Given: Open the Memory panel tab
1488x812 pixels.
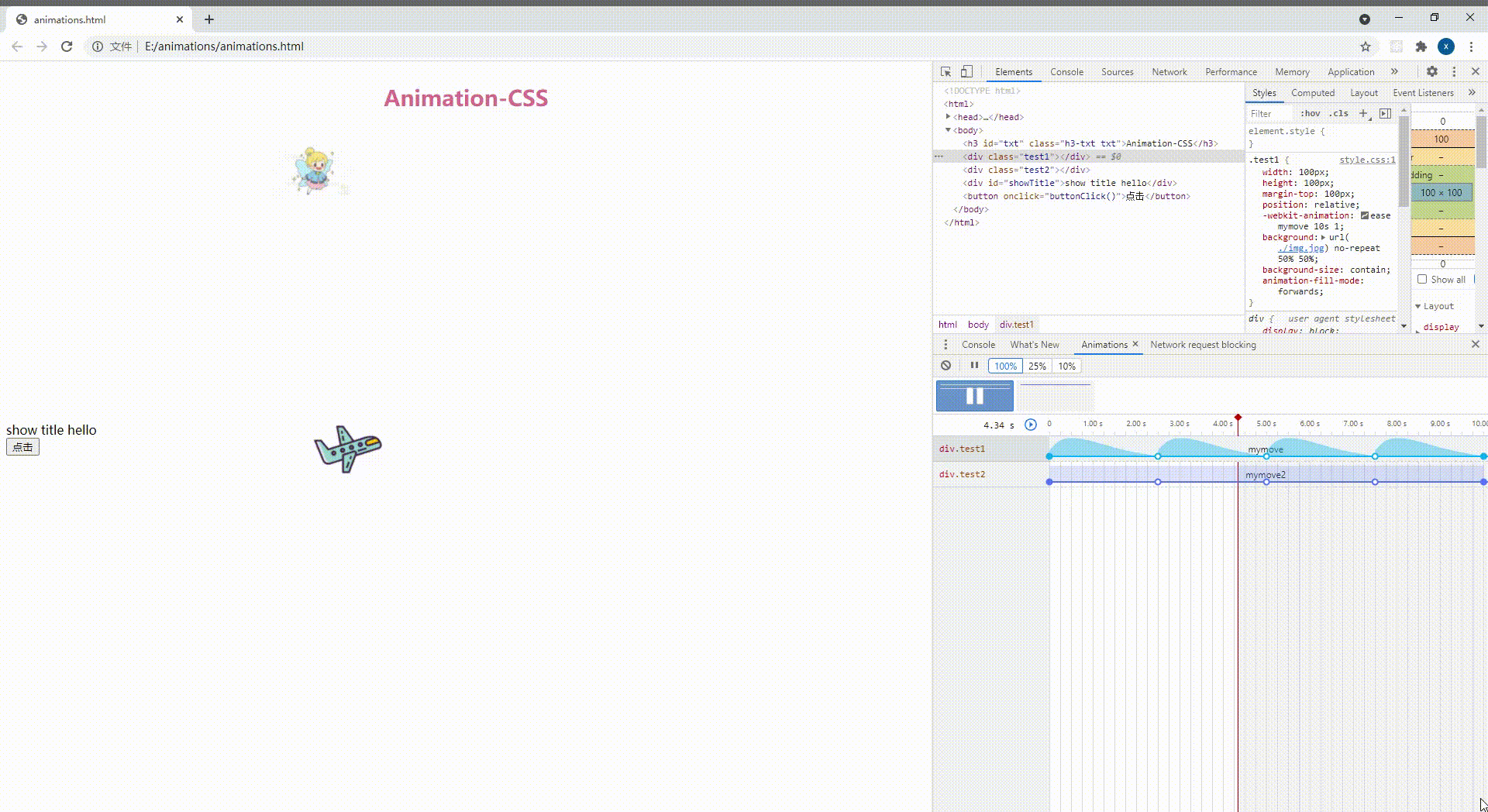Looking at the screenshot, I should pyautogui.click(x=1293, y=72).
